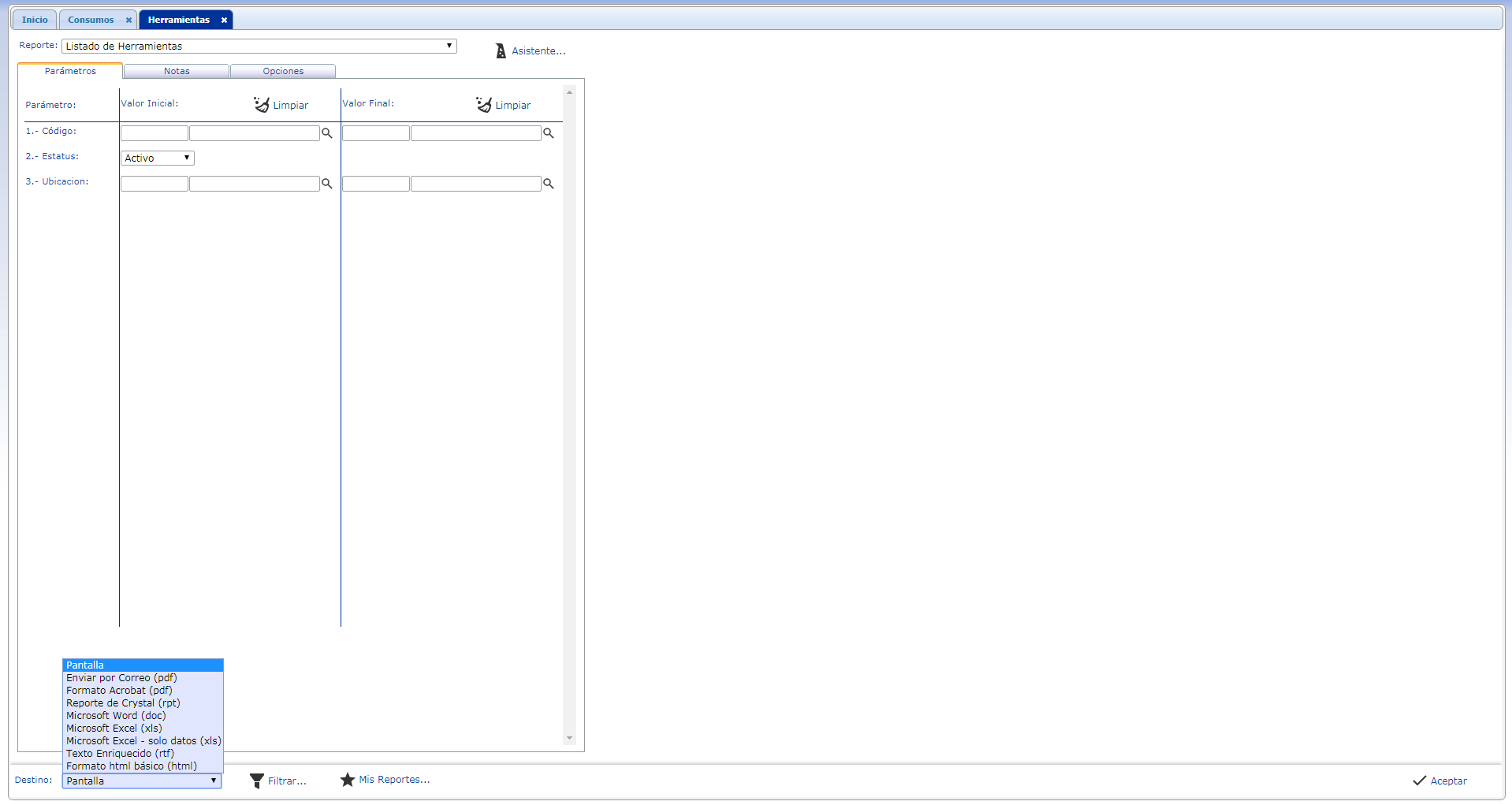
Task: Click parameters panel scrollbar up arrow
Action: tap(569, 93)
